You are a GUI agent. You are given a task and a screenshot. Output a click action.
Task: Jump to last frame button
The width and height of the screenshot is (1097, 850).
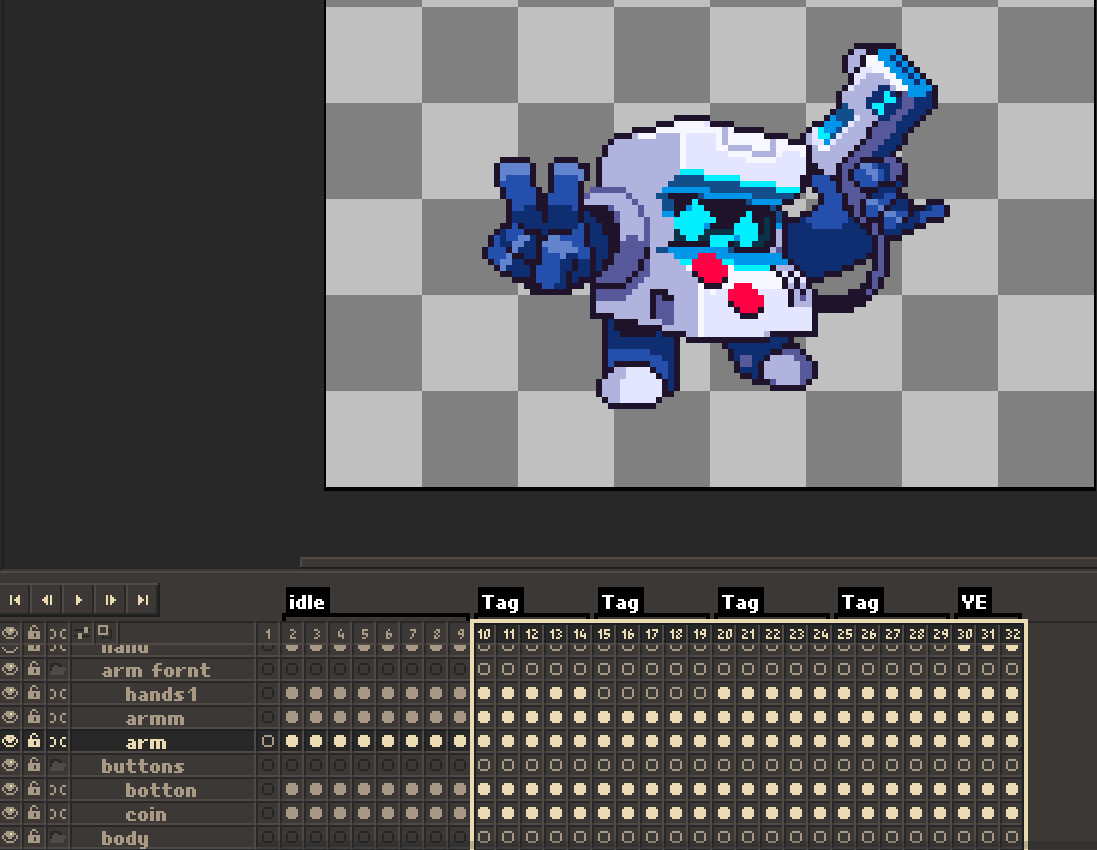(143, 600)
